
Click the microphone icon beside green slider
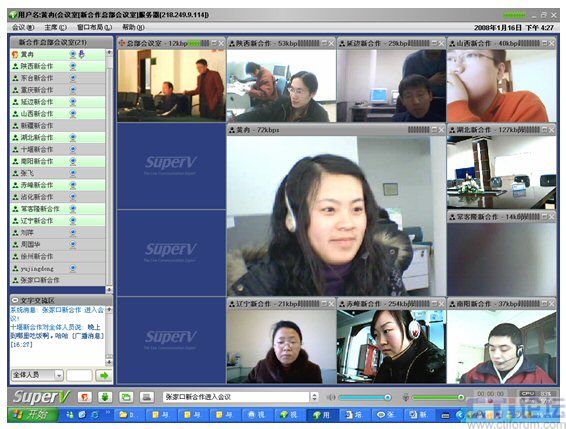(406, 398)
